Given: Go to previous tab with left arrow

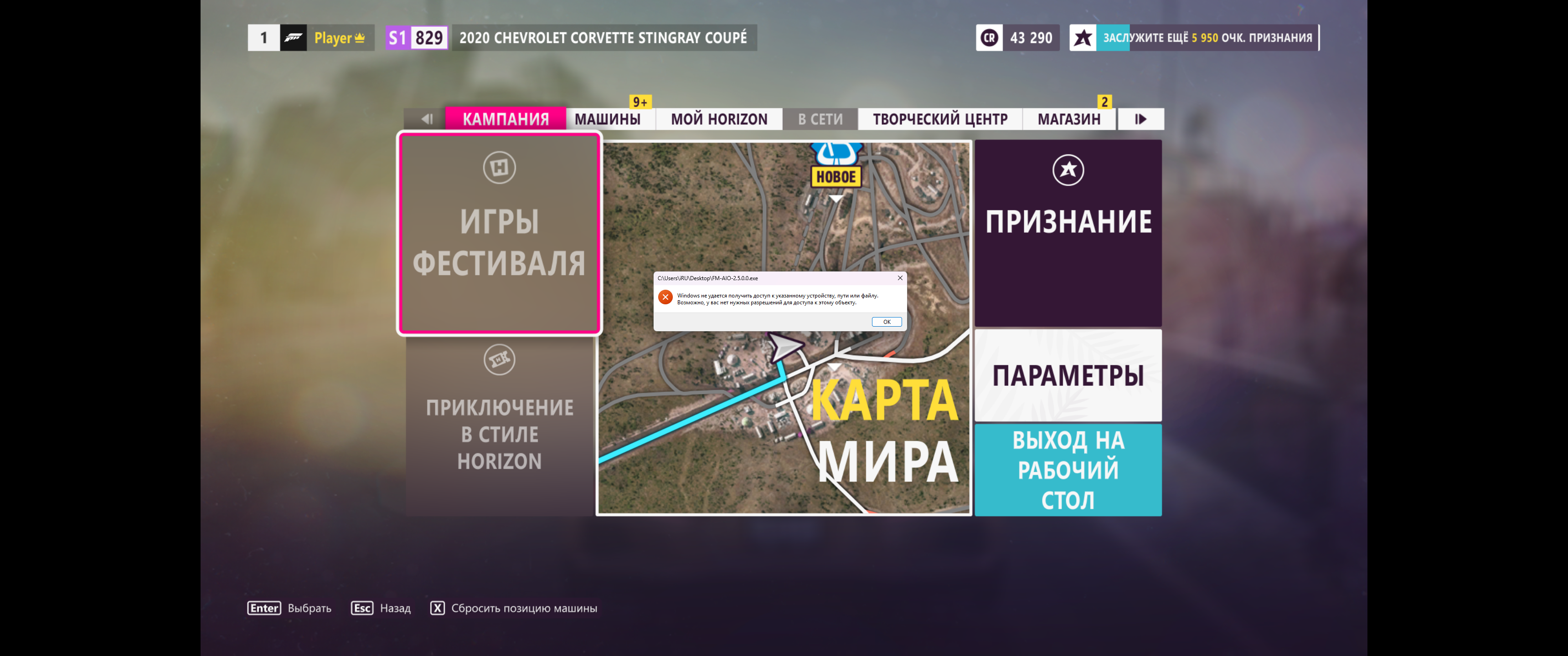Looking at the screenshot, I should (427, 118).
